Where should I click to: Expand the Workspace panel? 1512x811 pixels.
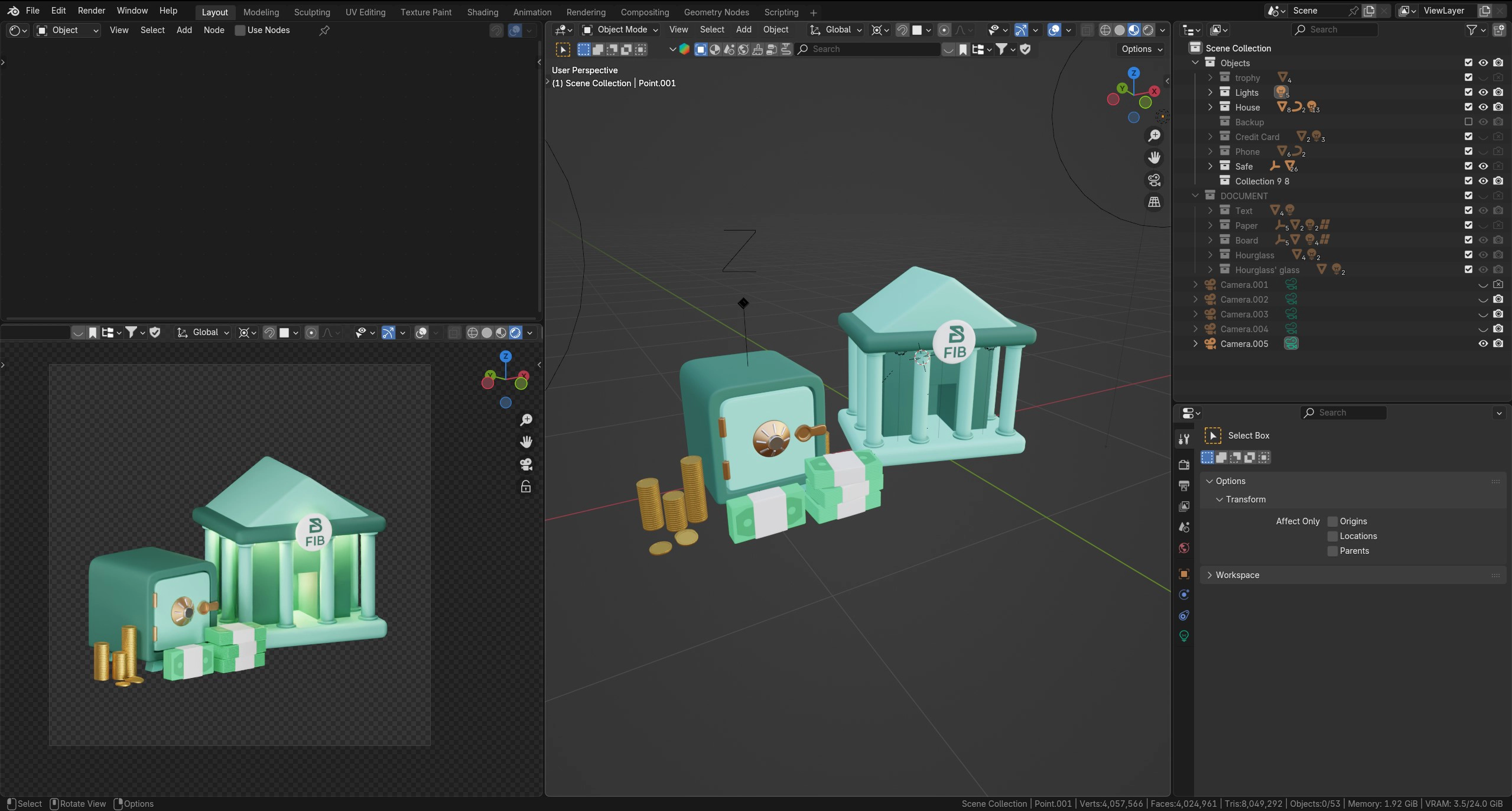(1237, 575)
